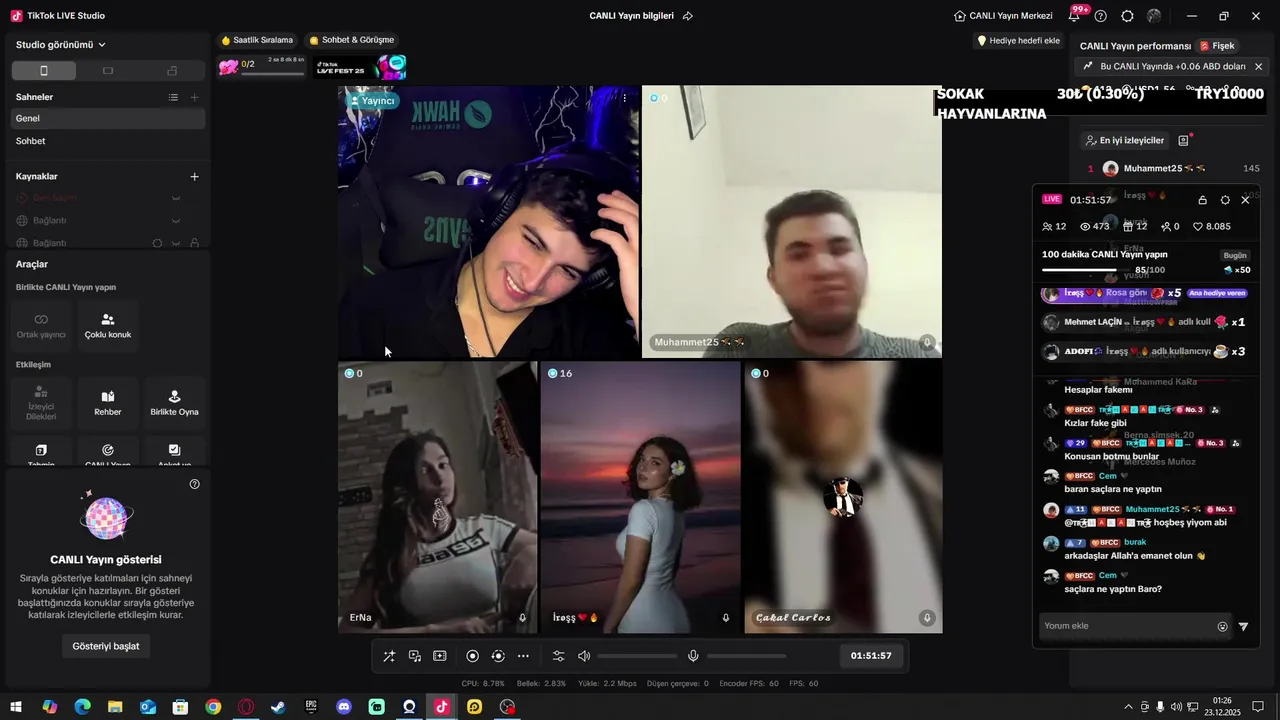Open the magic wand effects tool
The width and height of the screenshot is (1280, 720).
pos(389,656)
